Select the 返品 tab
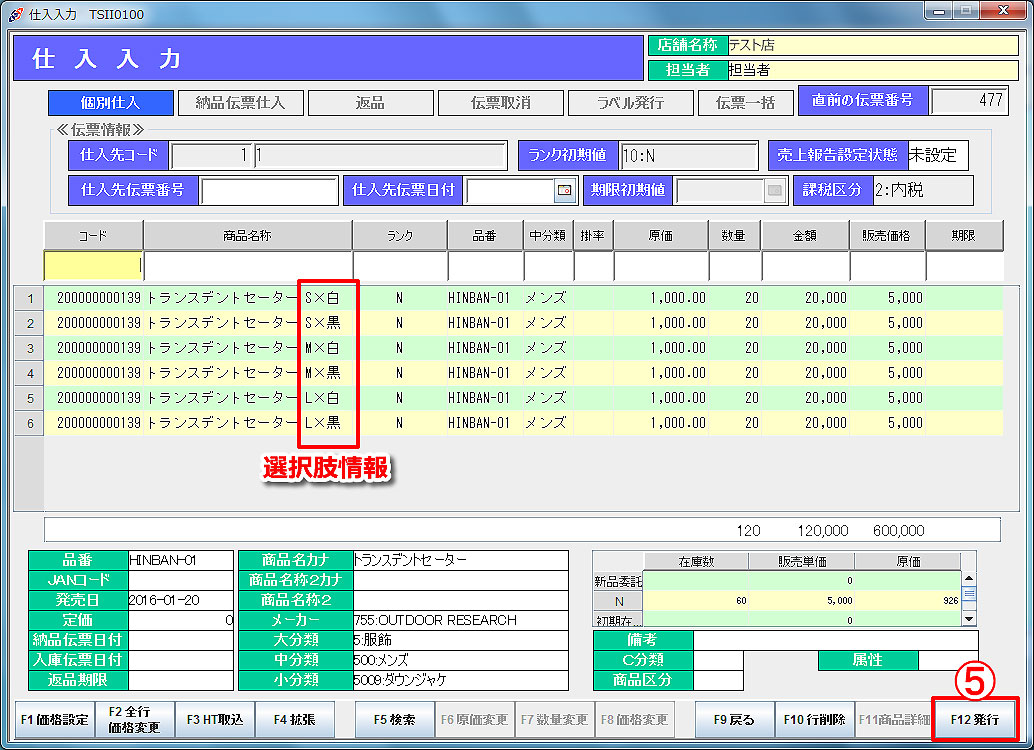1034x750 pixels. pyautogui.click(x=370, y=103)
